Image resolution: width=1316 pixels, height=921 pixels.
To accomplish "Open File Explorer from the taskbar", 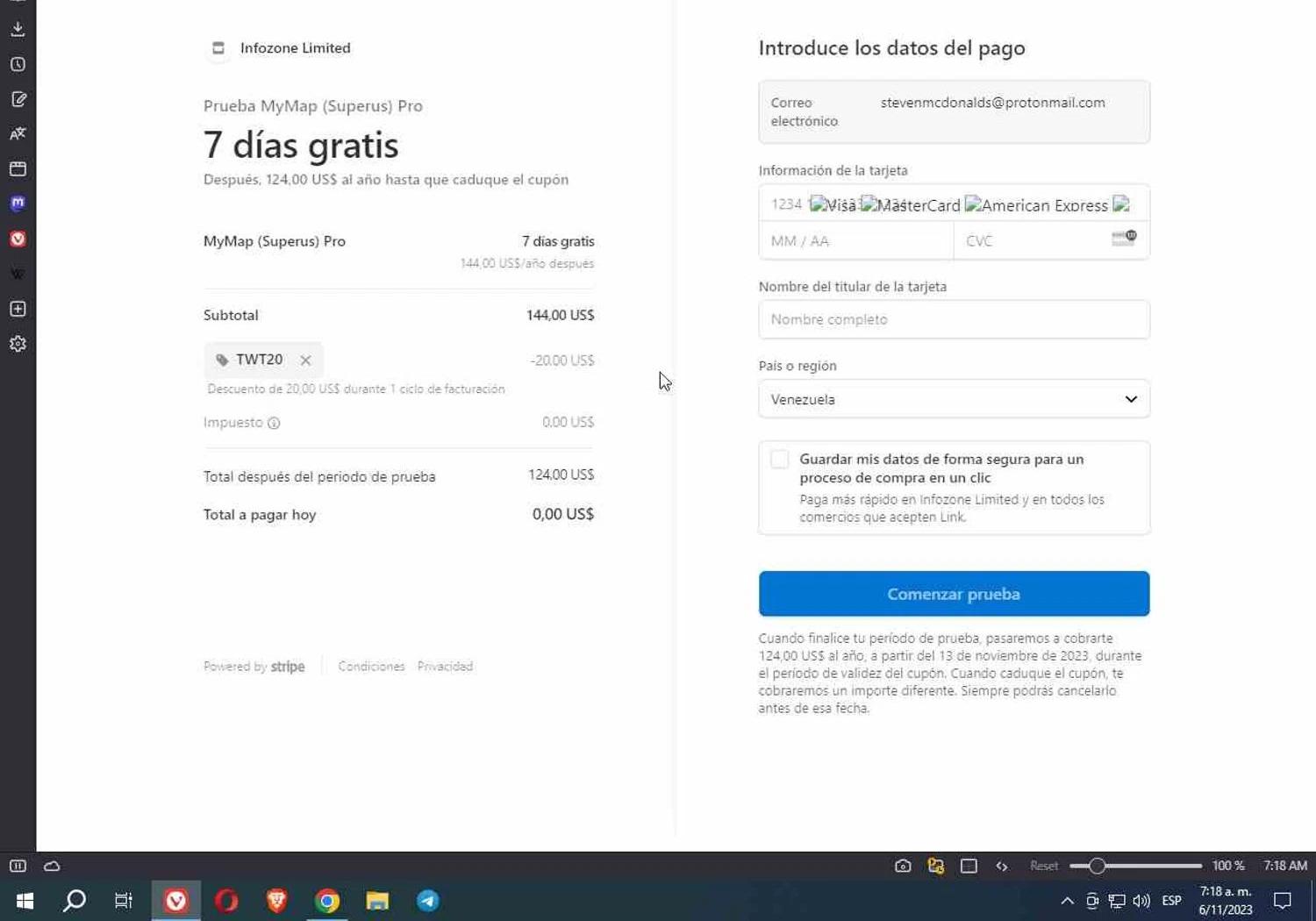I will pos(377,901).
